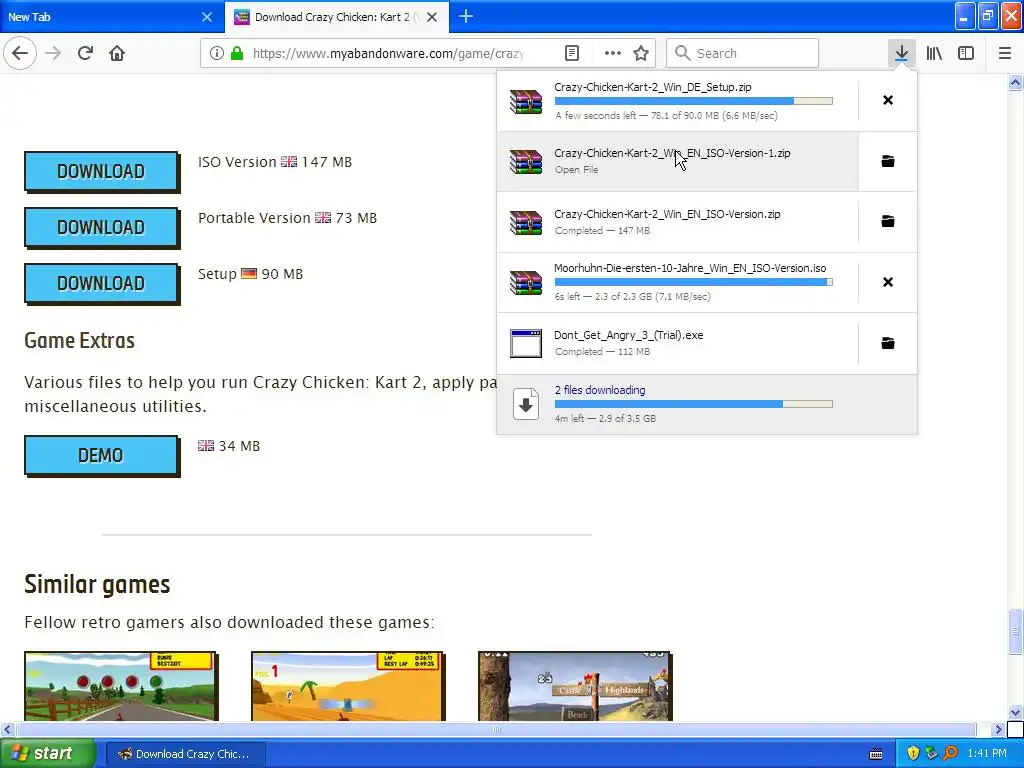Open the Library bookshelf icon
Screen dimensions: 1024x768
pyautogui.click(x=934, y=53)
